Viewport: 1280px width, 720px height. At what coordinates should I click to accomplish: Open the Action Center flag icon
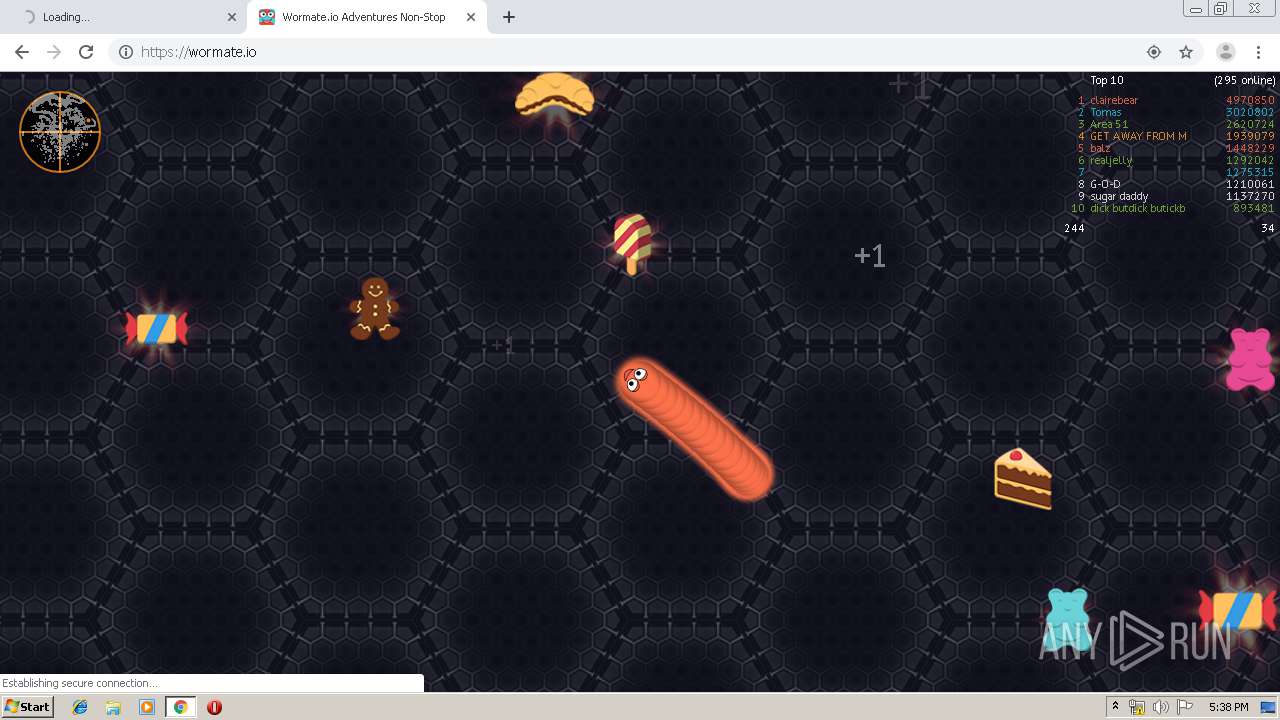coord(1185,707)
